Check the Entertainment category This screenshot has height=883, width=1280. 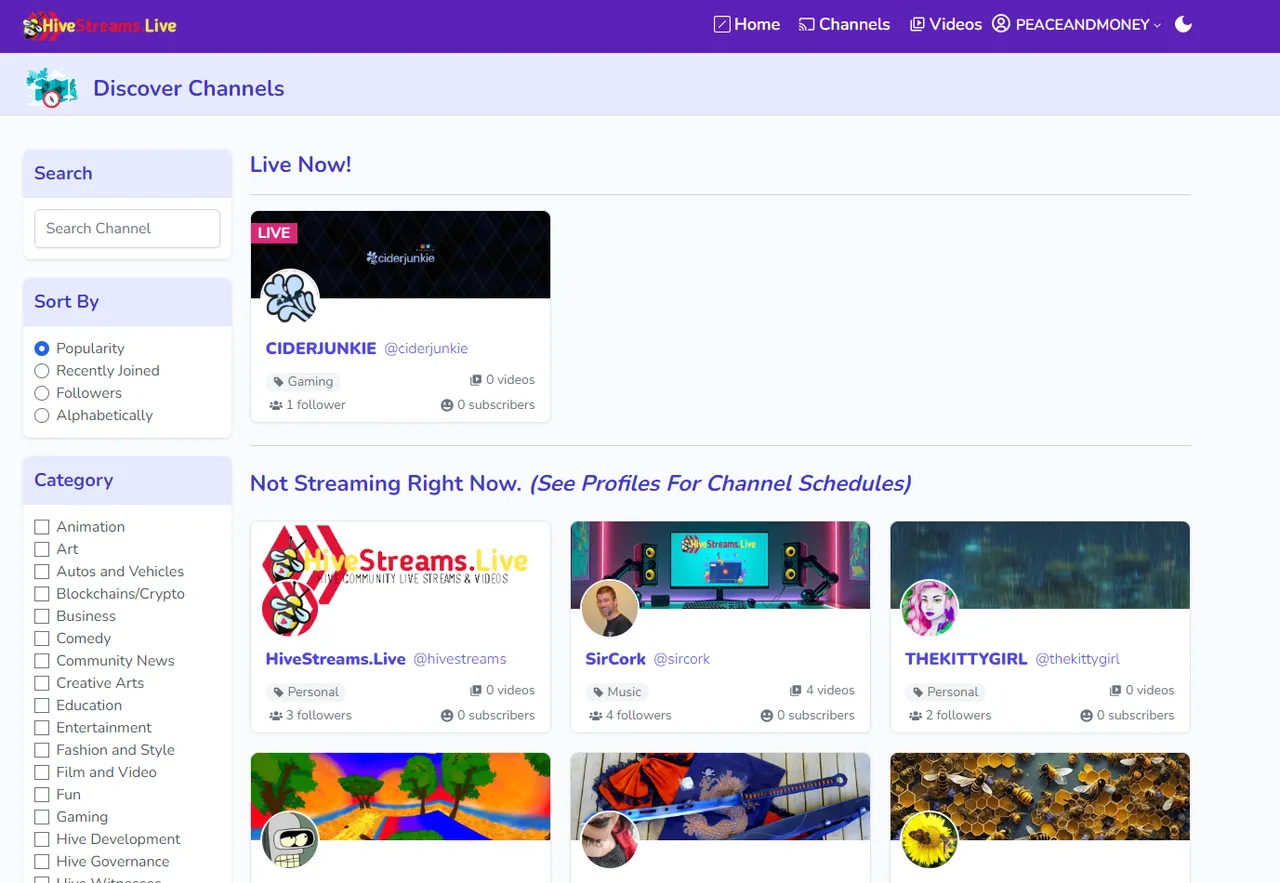[42, 728]
